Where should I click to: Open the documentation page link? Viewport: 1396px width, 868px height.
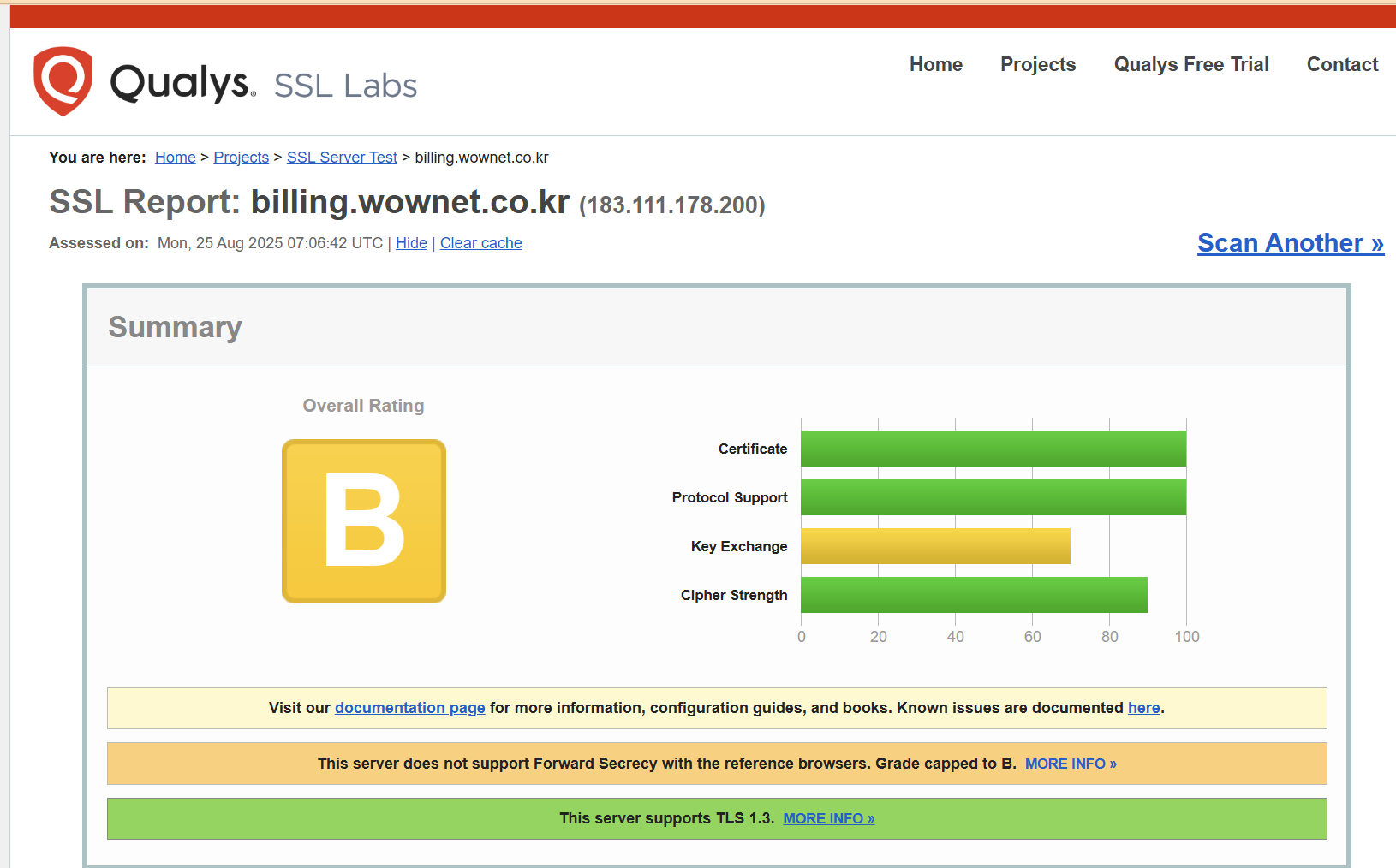point(409,708)
